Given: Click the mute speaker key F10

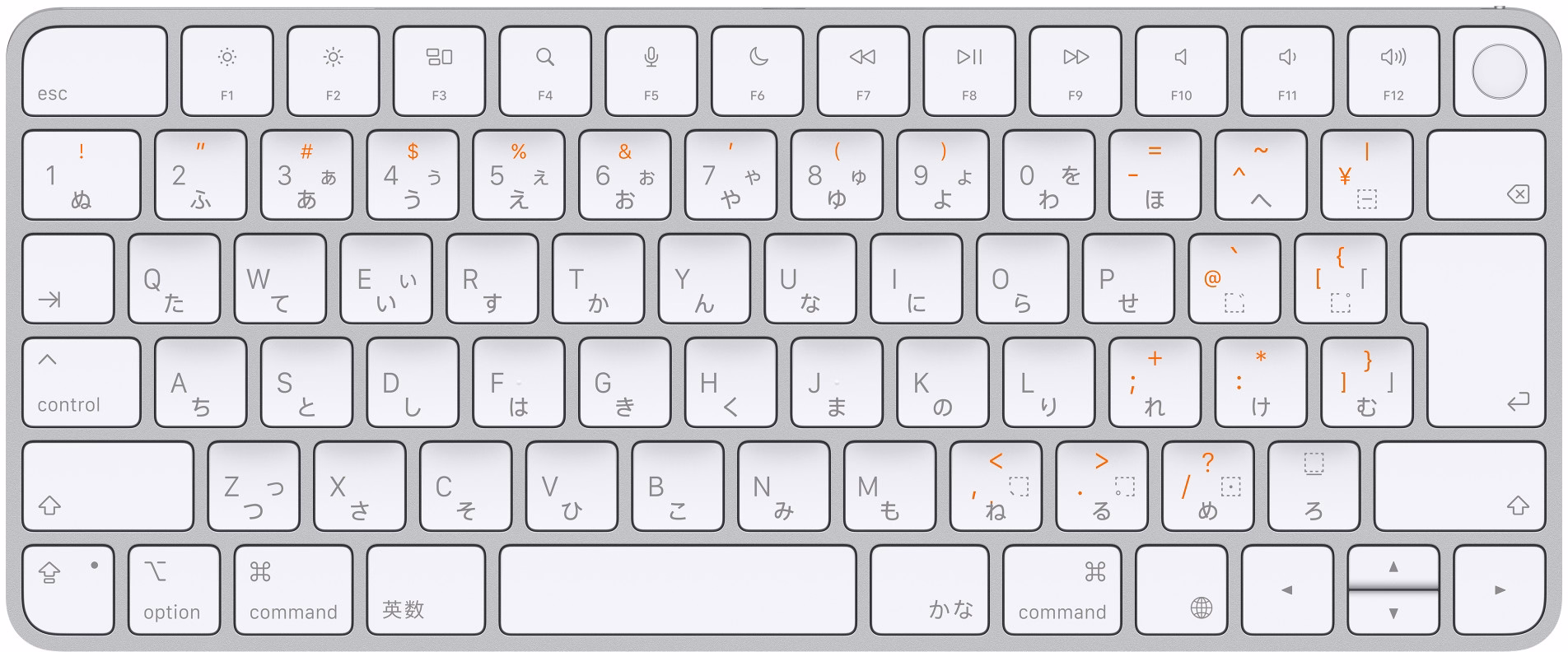Looking at the screenshot, I should pyautogui.click(x=1182, y=71).
